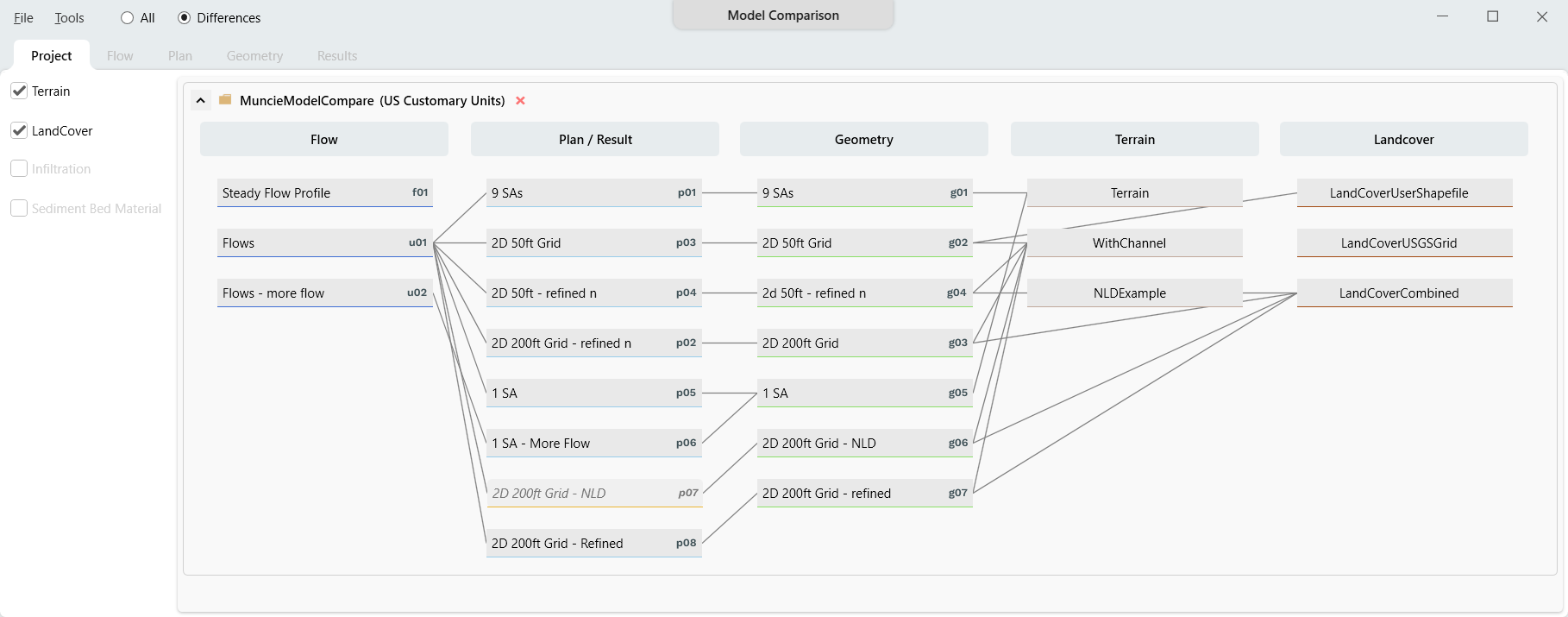The height and width of the screenshot is (617, 1568).
Task: Uncheck the Terrain checkbox
Action: (x=19, y=91)
